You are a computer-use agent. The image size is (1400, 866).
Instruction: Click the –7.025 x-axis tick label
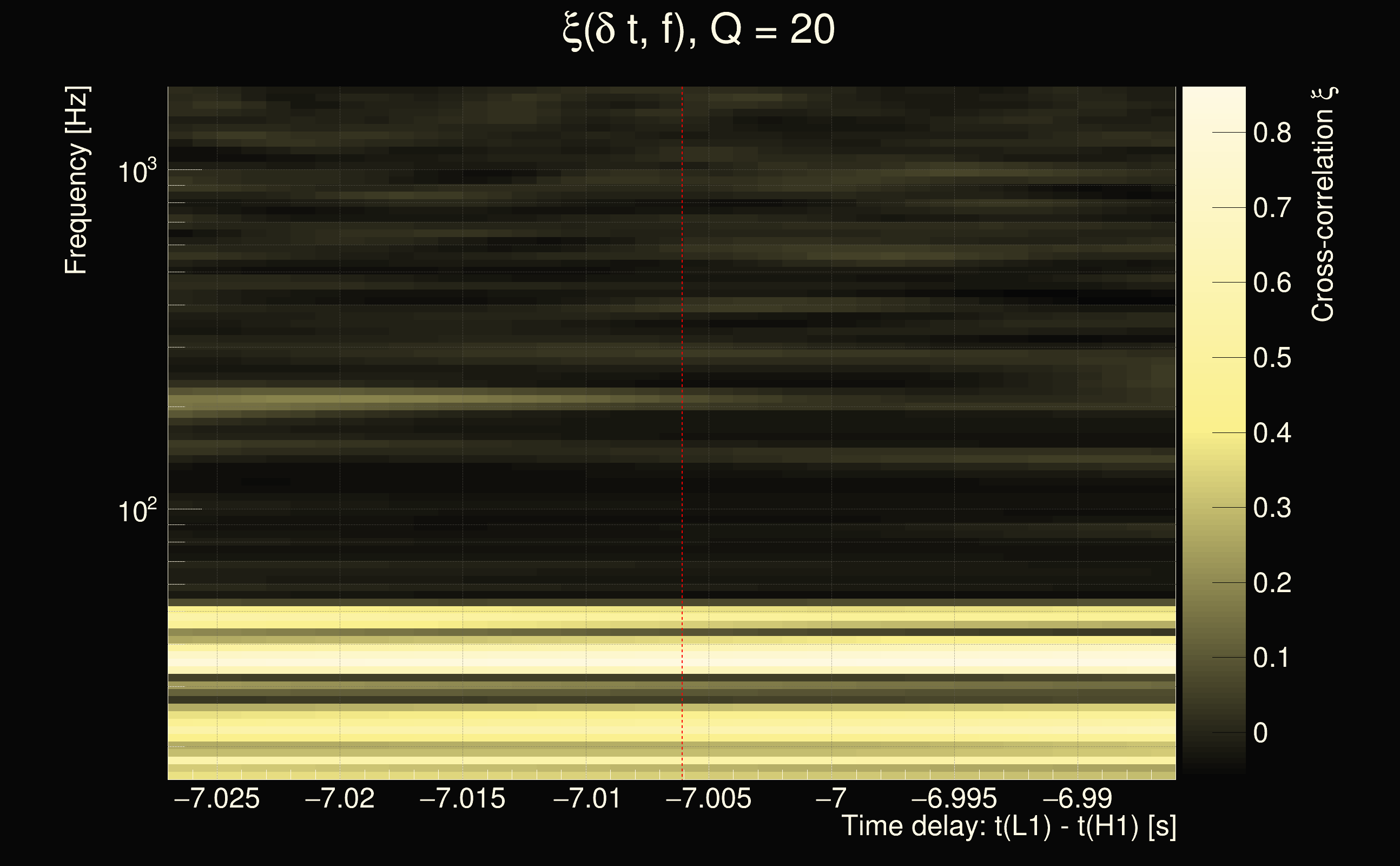click(x=217, y=799)
